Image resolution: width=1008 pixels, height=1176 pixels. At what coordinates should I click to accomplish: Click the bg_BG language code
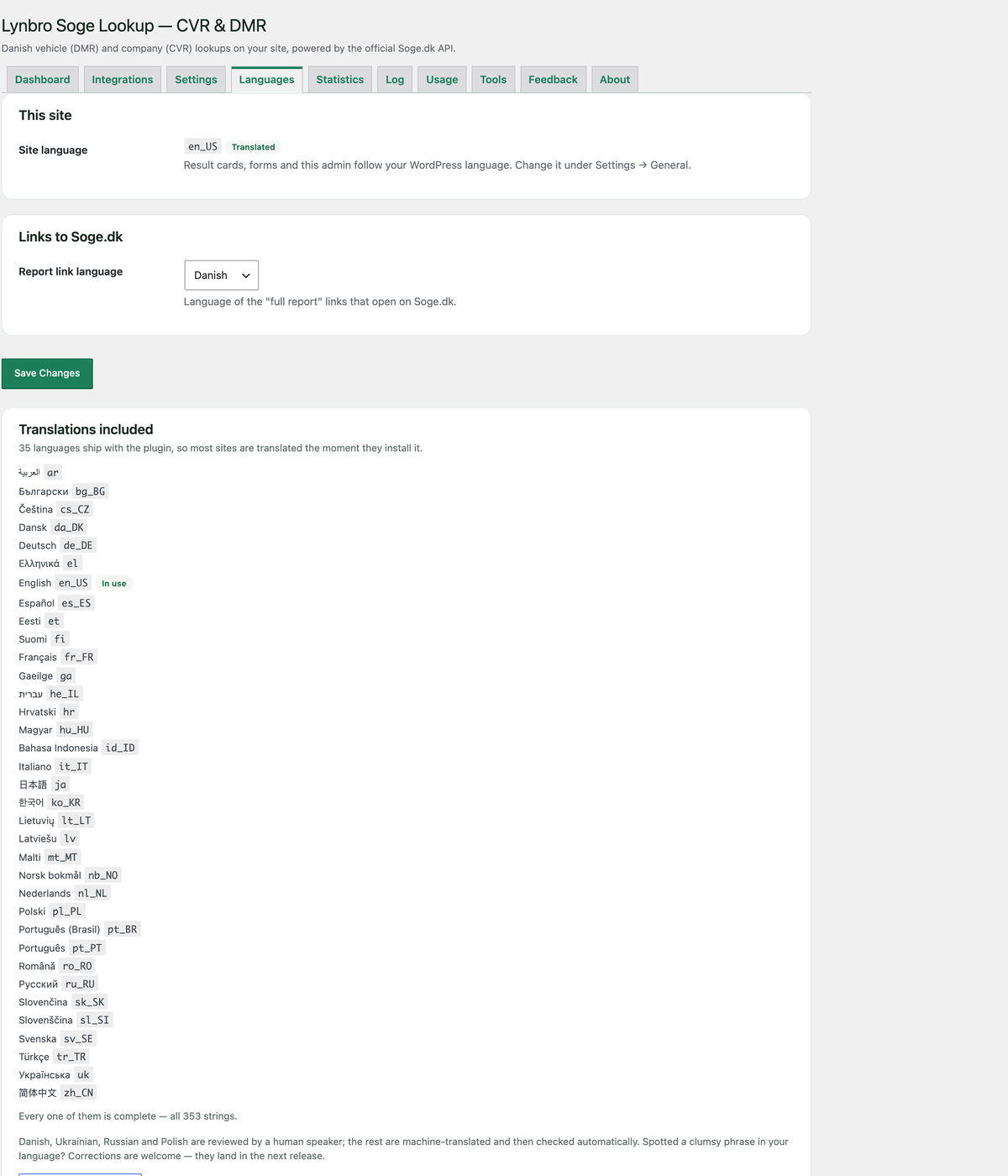[x=90, y=491]
